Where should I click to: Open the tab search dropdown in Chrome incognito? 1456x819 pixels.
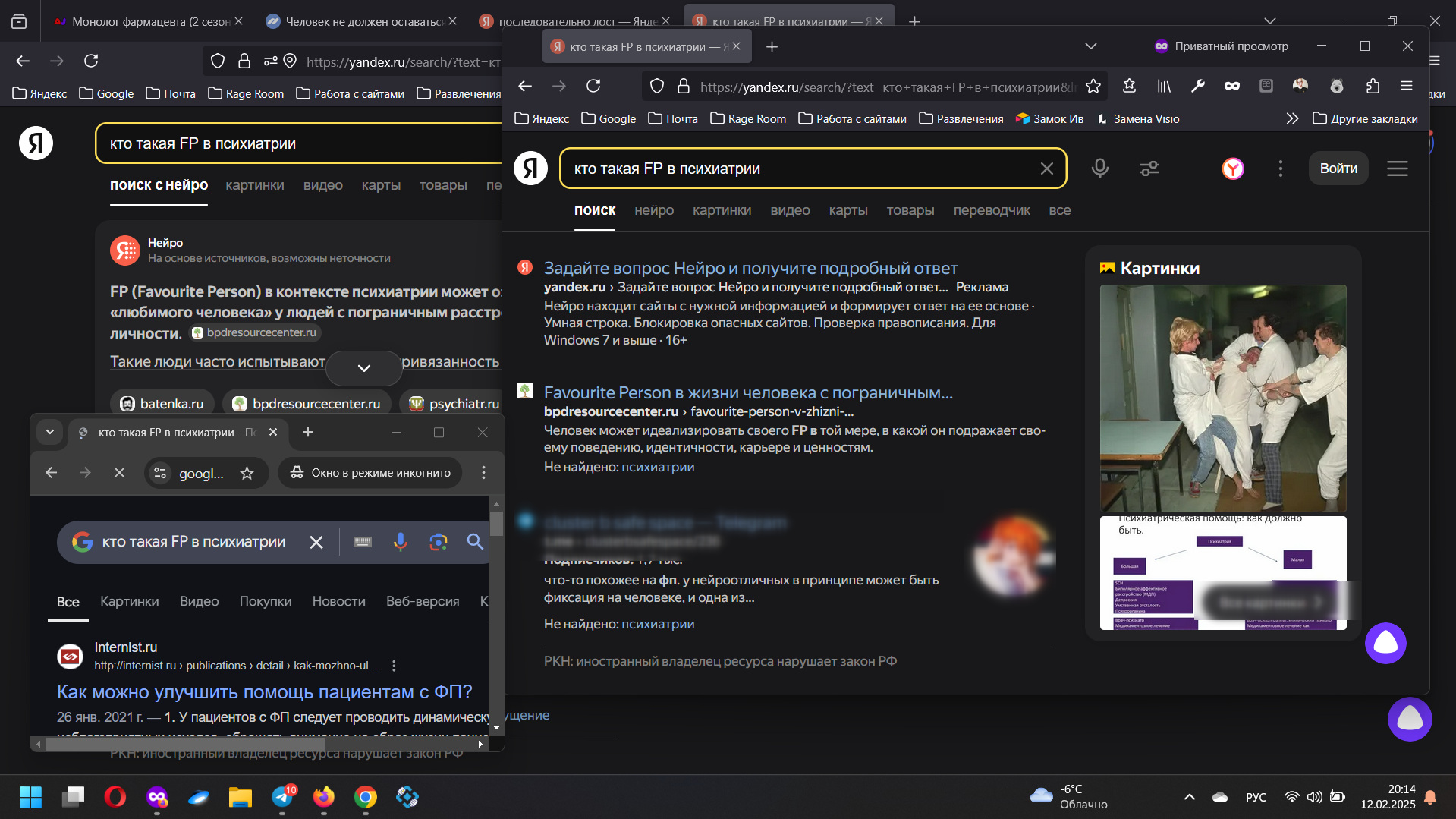50,433
